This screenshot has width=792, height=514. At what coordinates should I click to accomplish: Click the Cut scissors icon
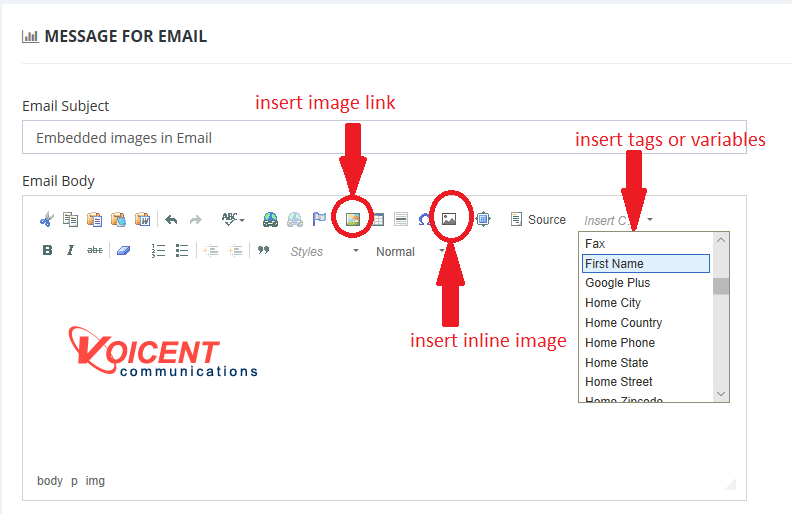coord(46,220)
